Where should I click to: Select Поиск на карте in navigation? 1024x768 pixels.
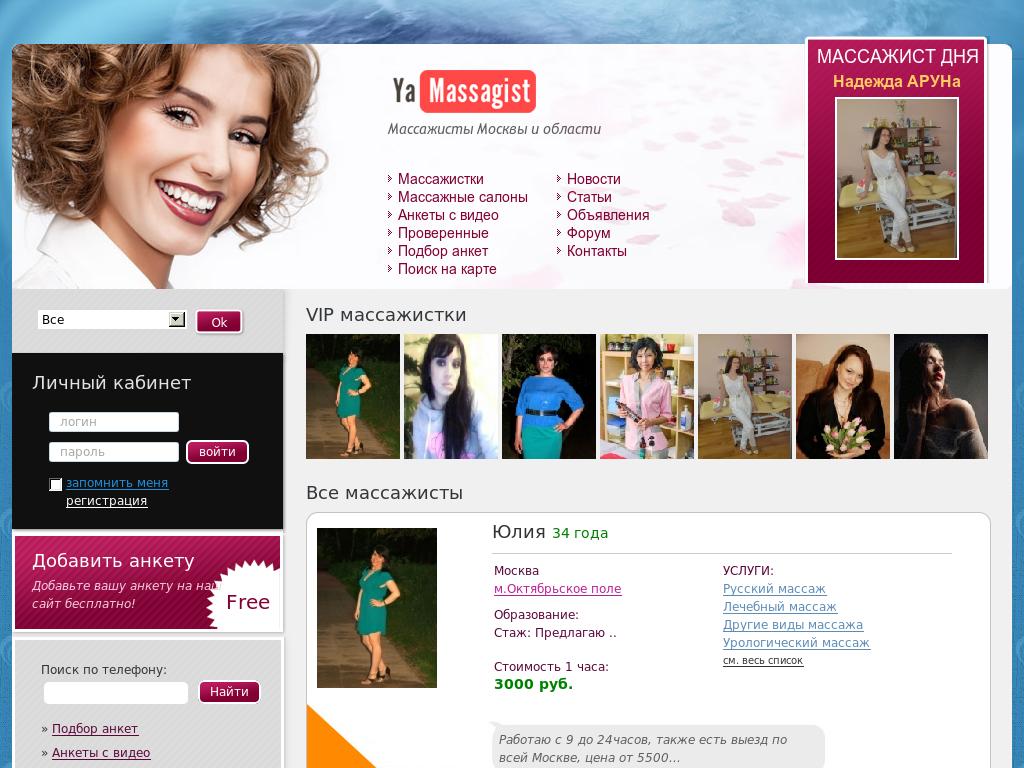(446, 269)
